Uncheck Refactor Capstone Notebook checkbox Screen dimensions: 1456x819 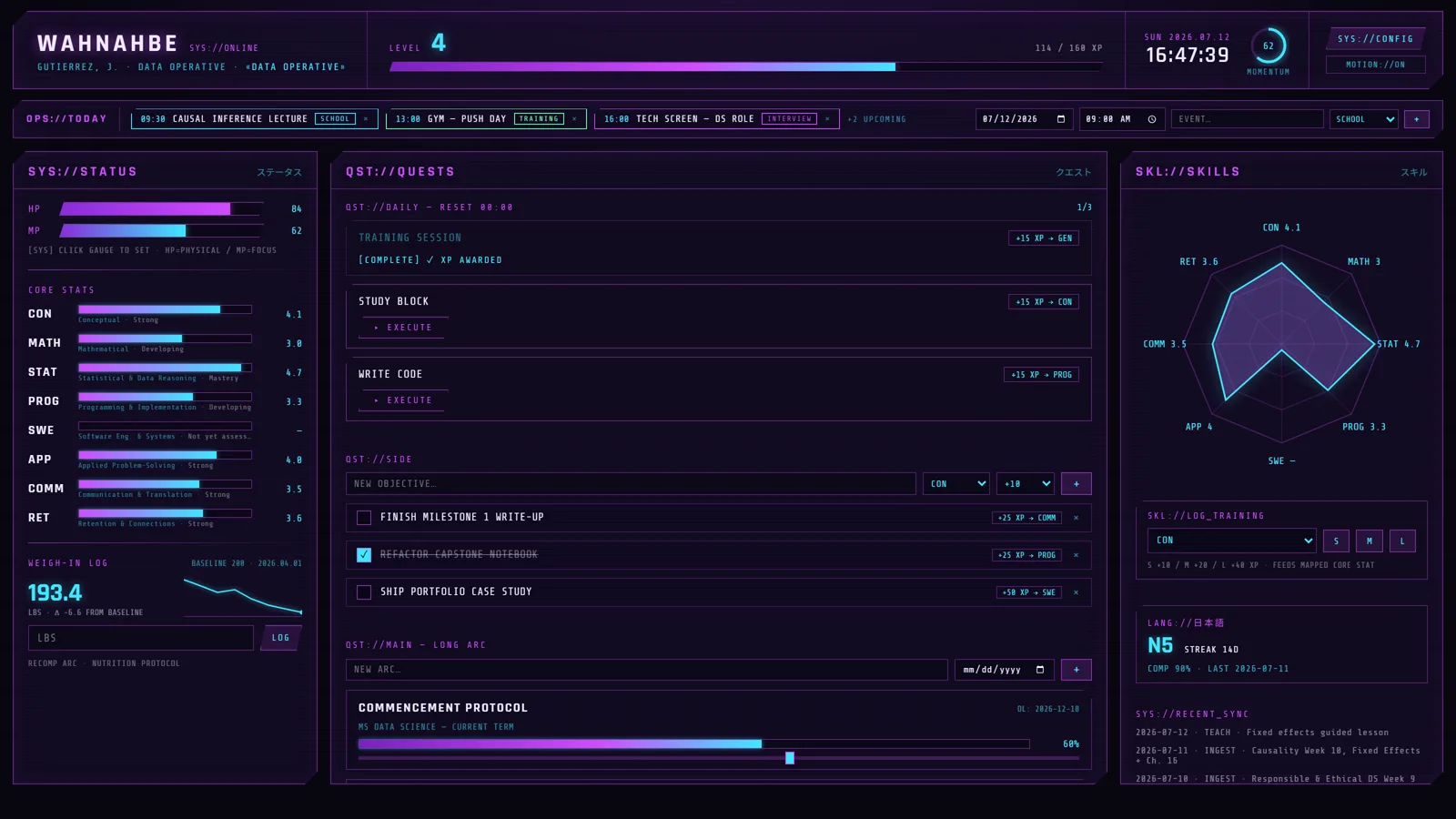364,555
